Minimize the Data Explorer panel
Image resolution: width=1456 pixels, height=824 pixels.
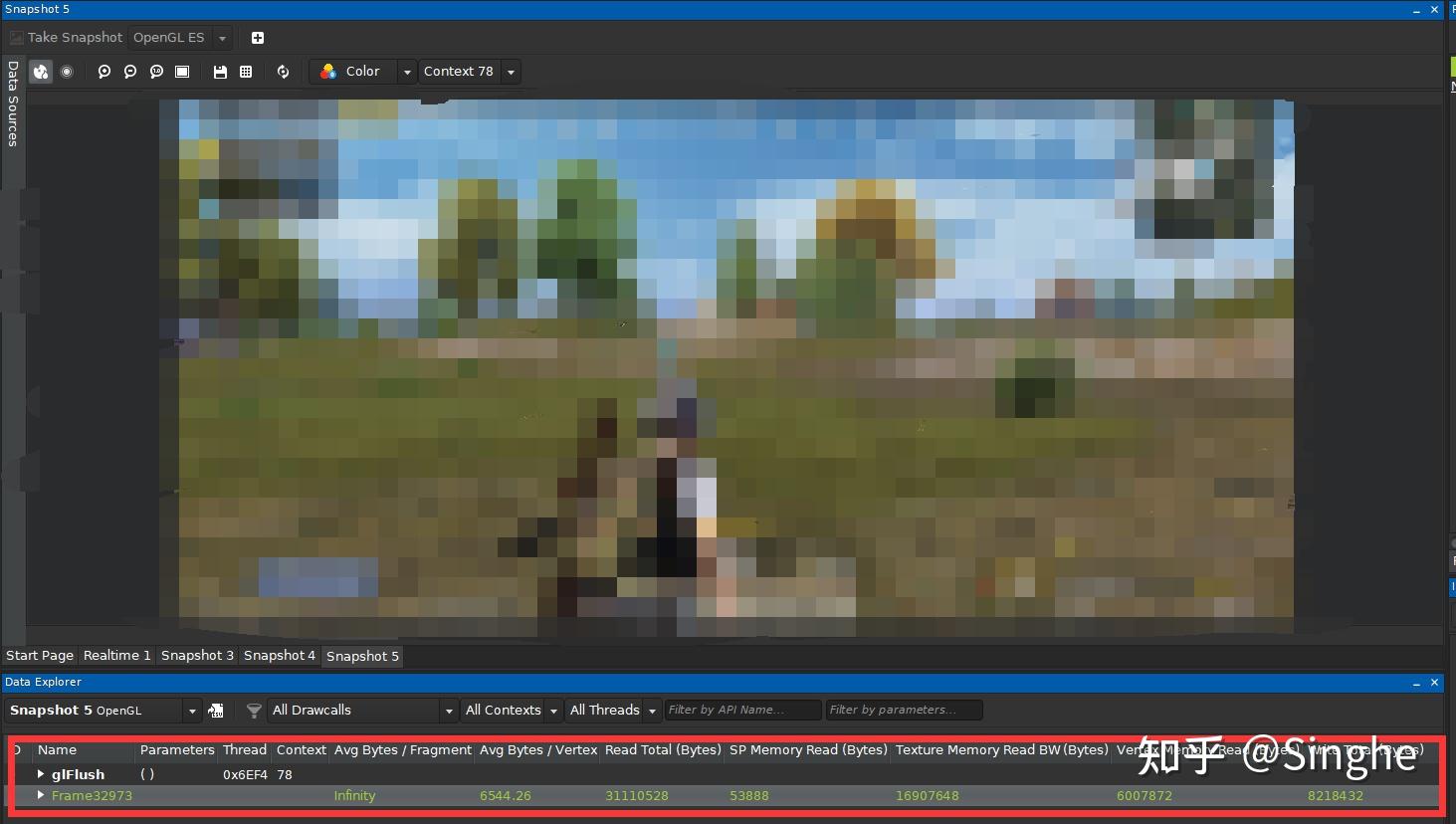coord(1416,683)
